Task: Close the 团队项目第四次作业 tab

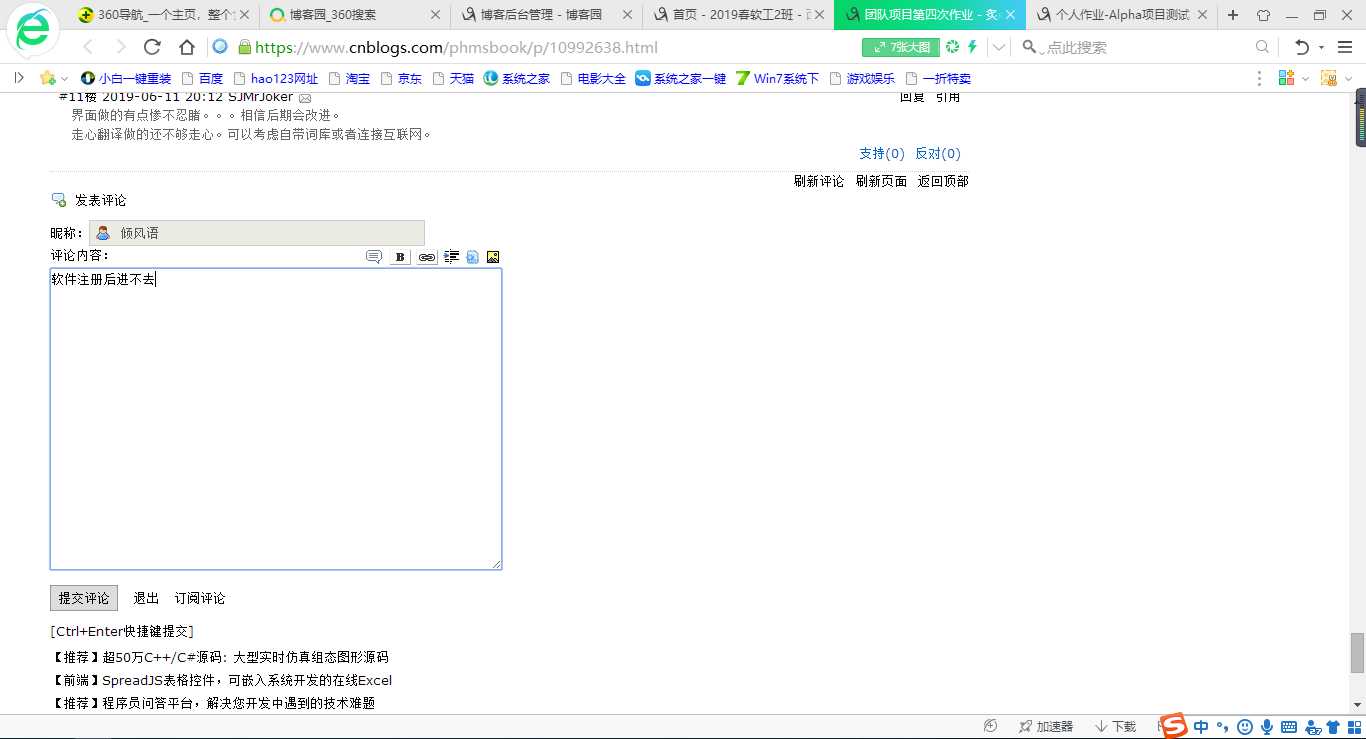Action: [1010, 15]
